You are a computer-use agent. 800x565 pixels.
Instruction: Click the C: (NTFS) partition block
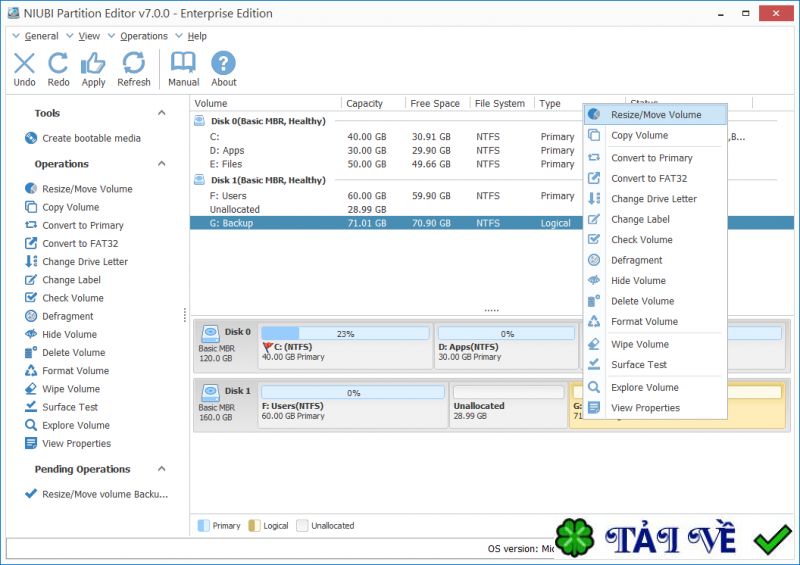344,343
